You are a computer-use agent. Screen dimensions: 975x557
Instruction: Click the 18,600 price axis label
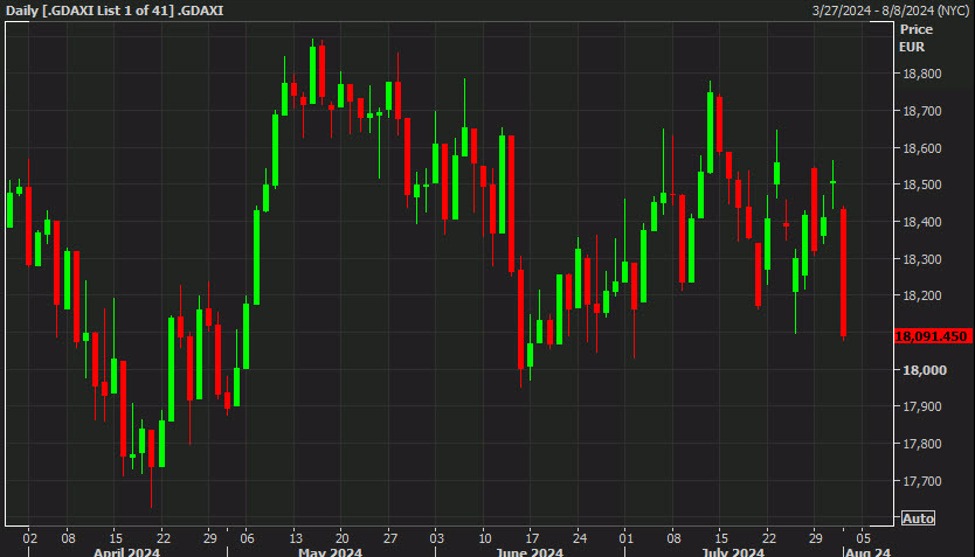(922, 148)
